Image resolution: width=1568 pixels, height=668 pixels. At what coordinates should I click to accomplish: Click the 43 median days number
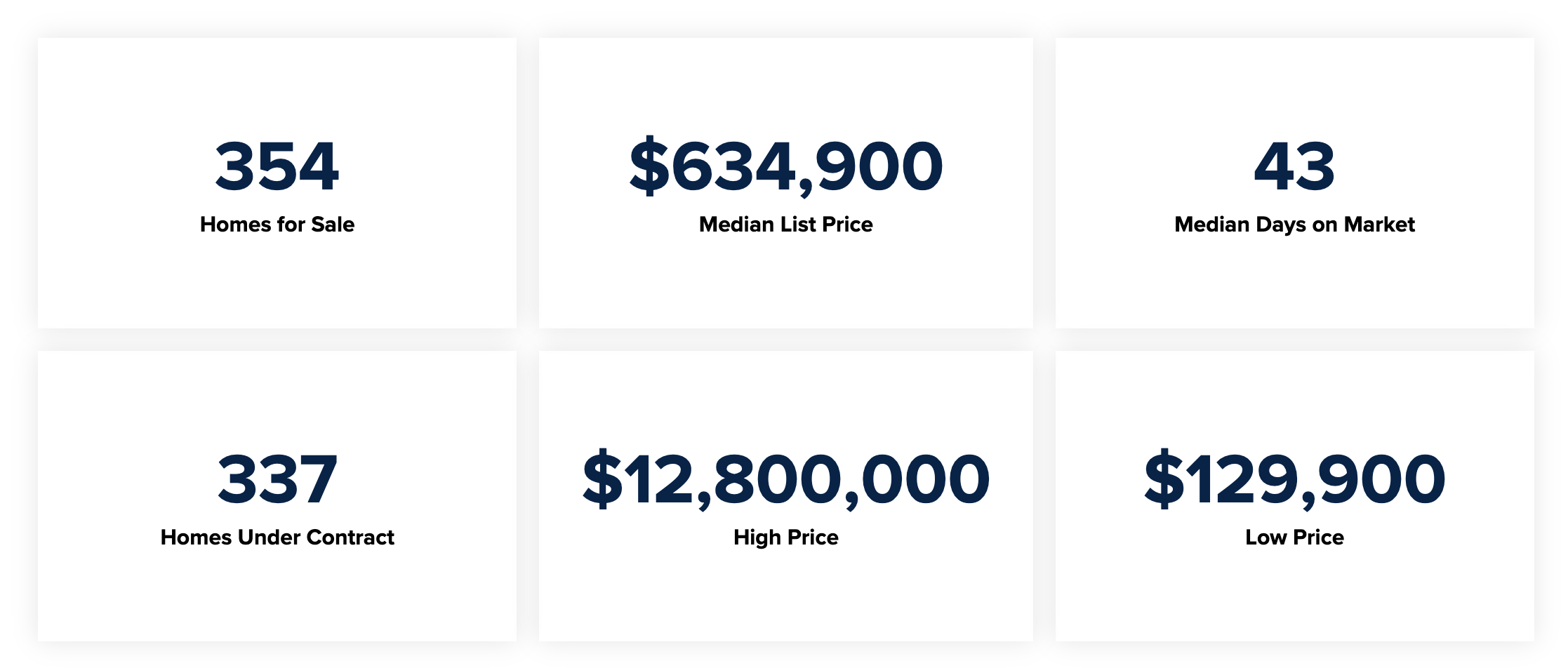point(1295,166)
